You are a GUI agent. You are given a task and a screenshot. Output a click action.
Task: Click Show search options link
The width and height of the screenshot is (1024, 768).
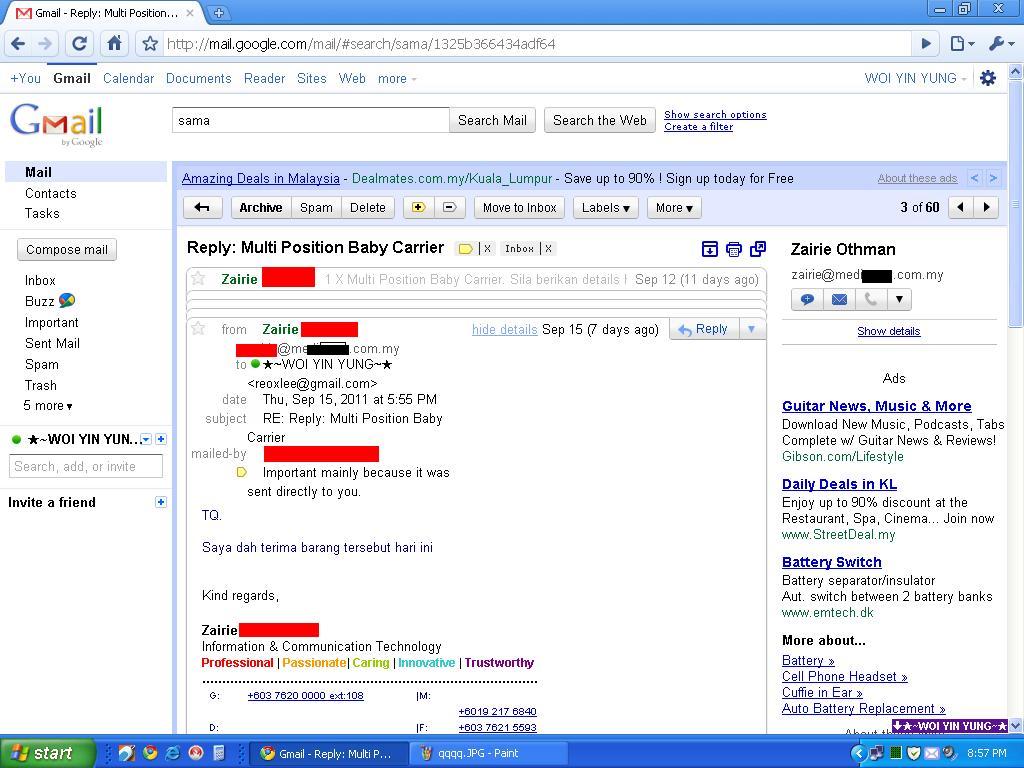click(715, 114)
